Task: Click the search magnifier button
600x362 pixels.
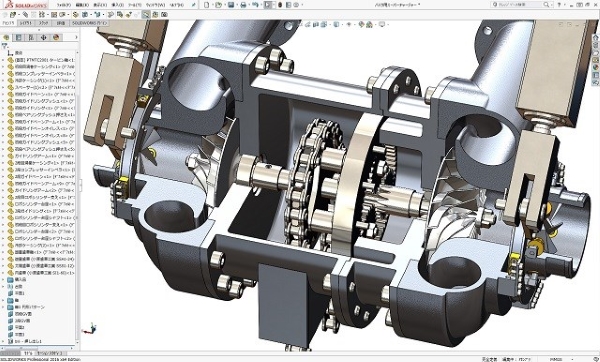Action: pos(546,5)
